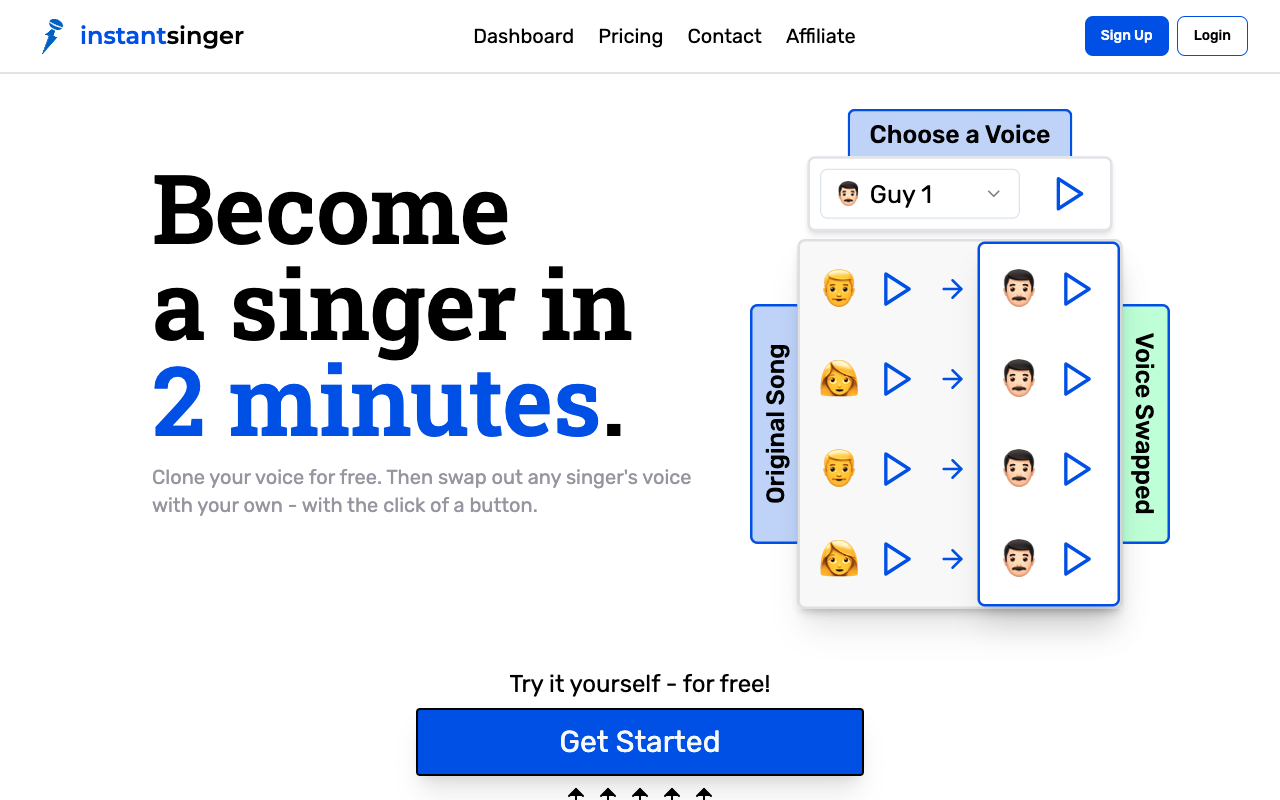Click the first row conversion arrow icon
The image size is (1280, 800).
coord(953,290)
